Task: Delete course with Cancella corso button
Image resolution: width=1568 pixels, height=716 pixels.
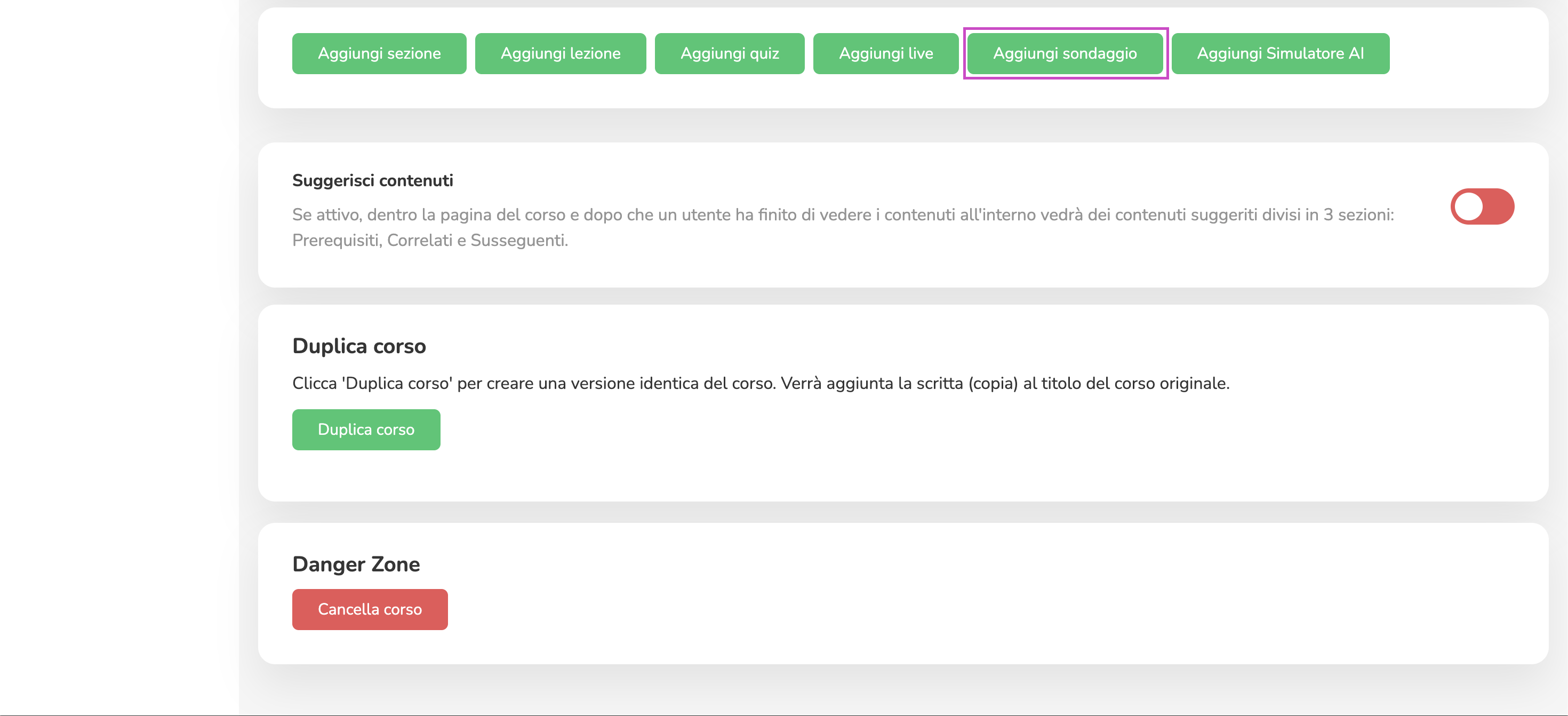Action: tap(370, 609)
